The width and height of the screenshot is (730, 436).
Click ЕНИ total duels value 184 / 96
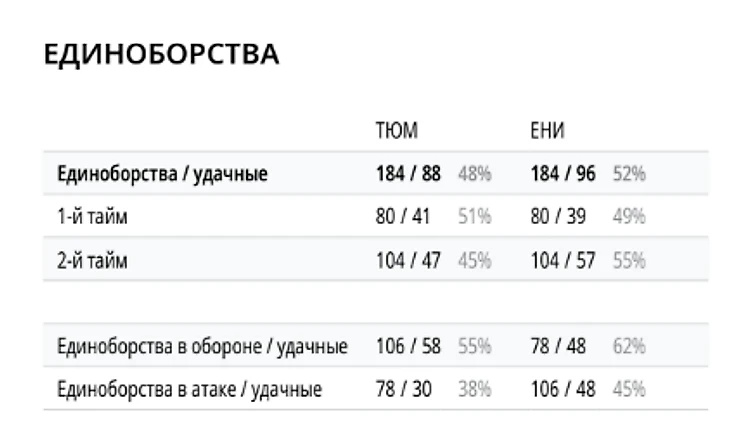coord(563,174)
